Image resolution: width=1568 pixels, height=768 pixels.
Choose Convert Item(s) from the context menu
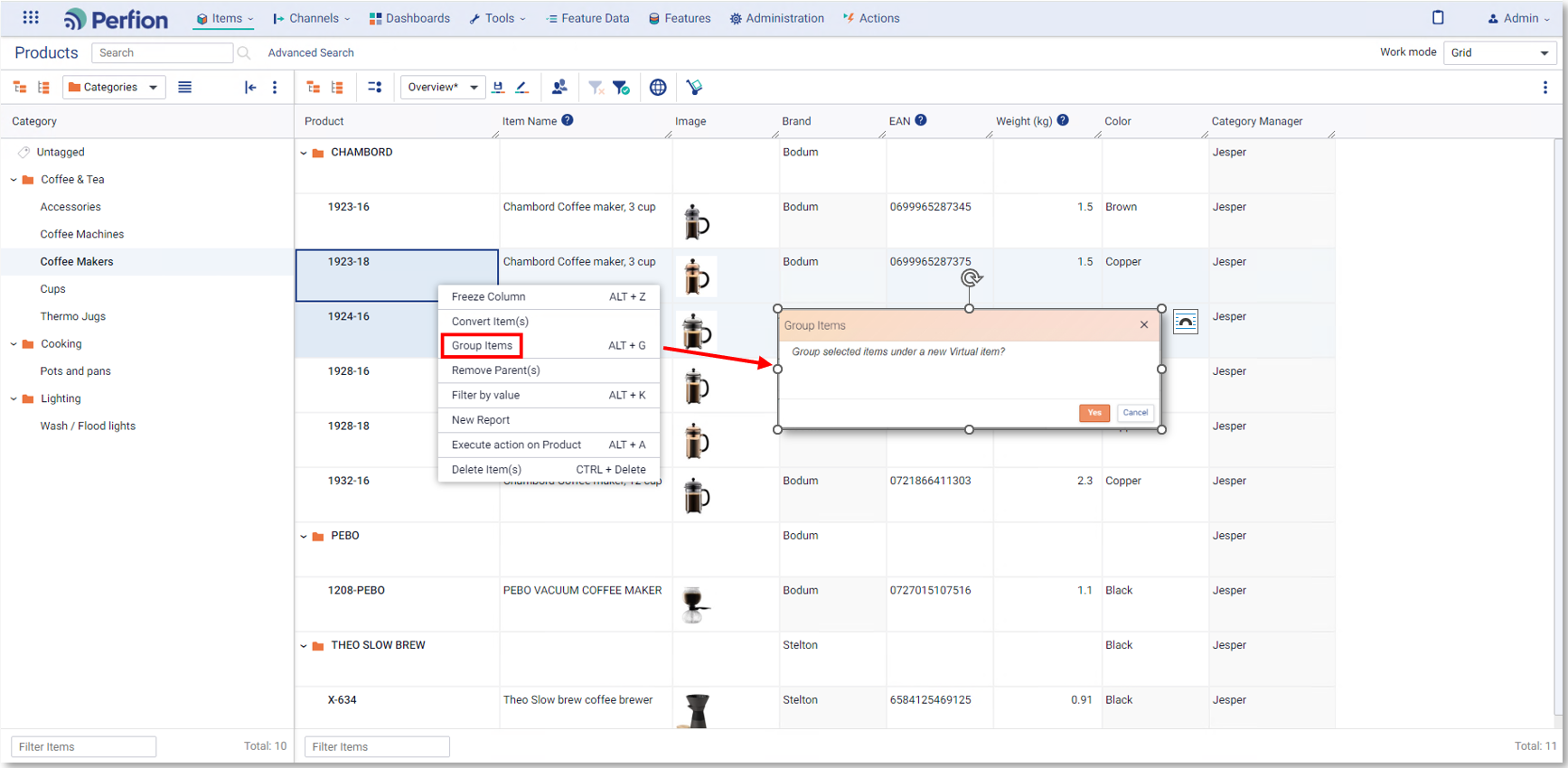549,322
